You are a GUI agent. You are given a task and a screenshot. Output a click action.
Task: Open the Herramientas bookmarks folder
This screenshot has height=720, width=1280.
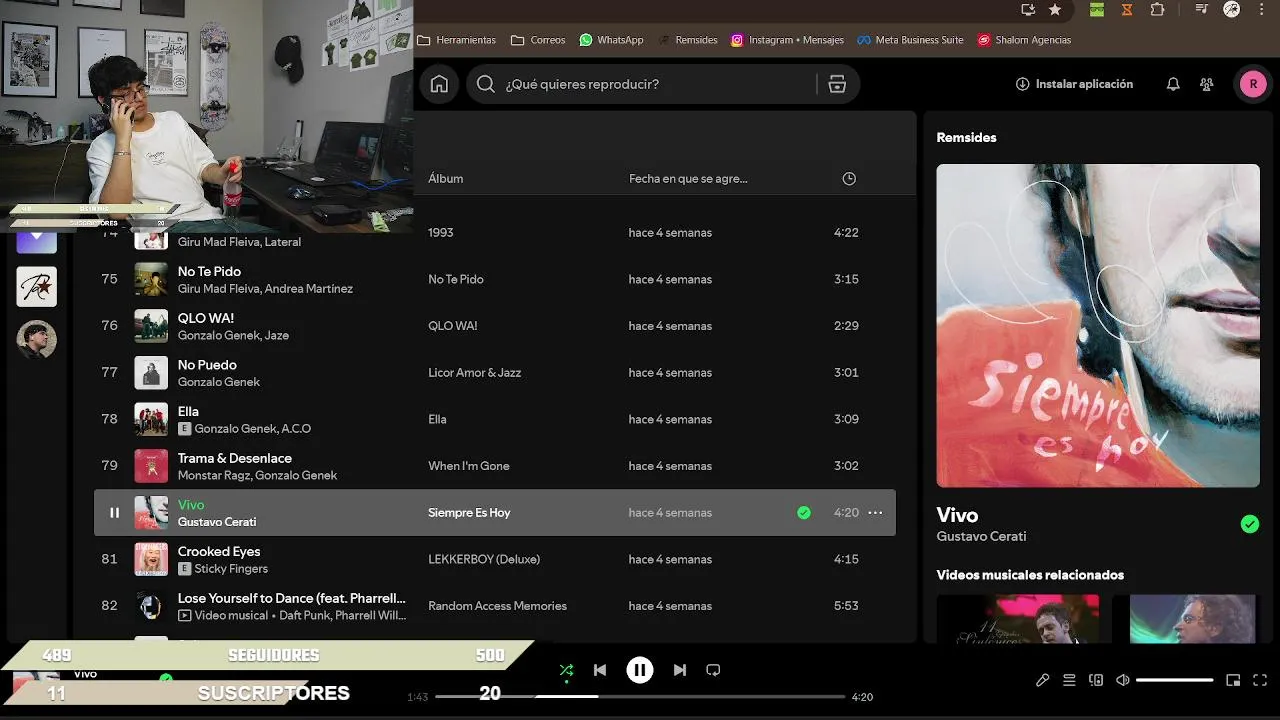pyautogui.click(x=456, y=40)
